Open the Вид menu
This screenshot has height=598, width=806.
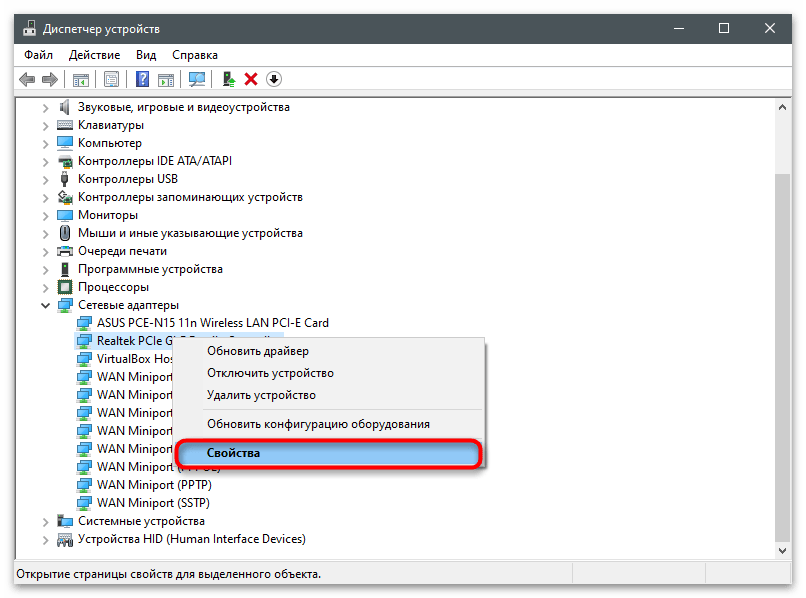[146, 55]
